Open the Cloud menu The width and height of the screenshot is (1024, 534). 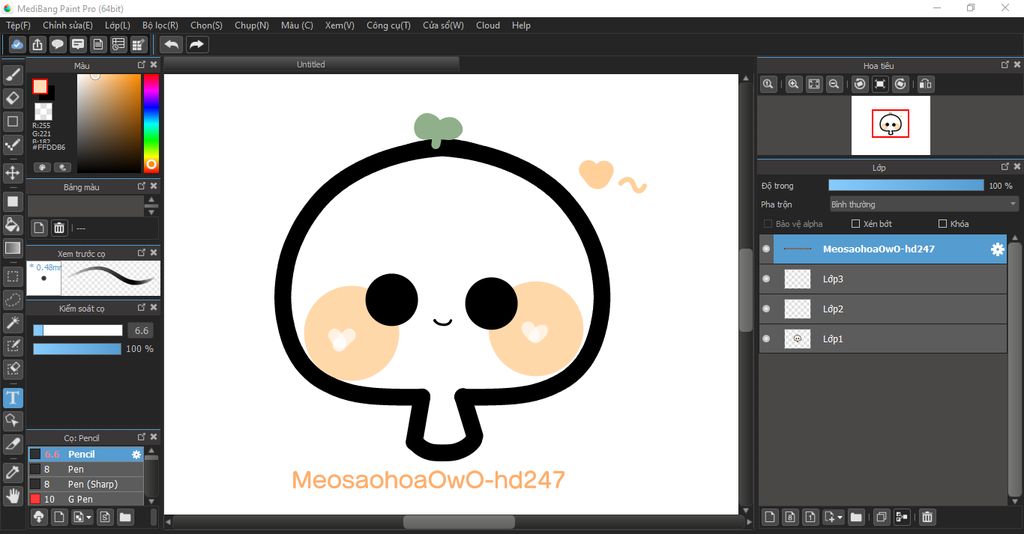(x=488, y=25)
